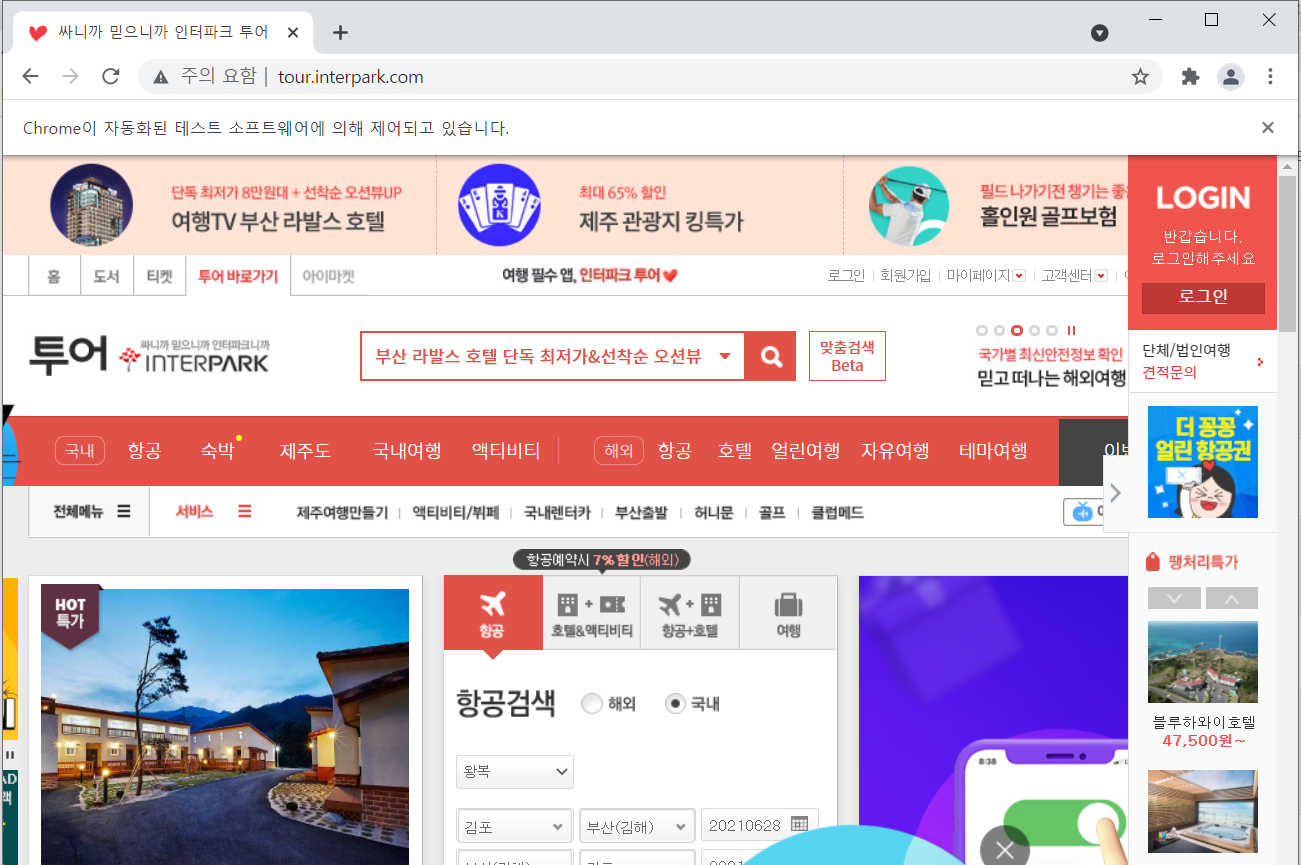Click the 회원가입 link

(x=905, y=276)
